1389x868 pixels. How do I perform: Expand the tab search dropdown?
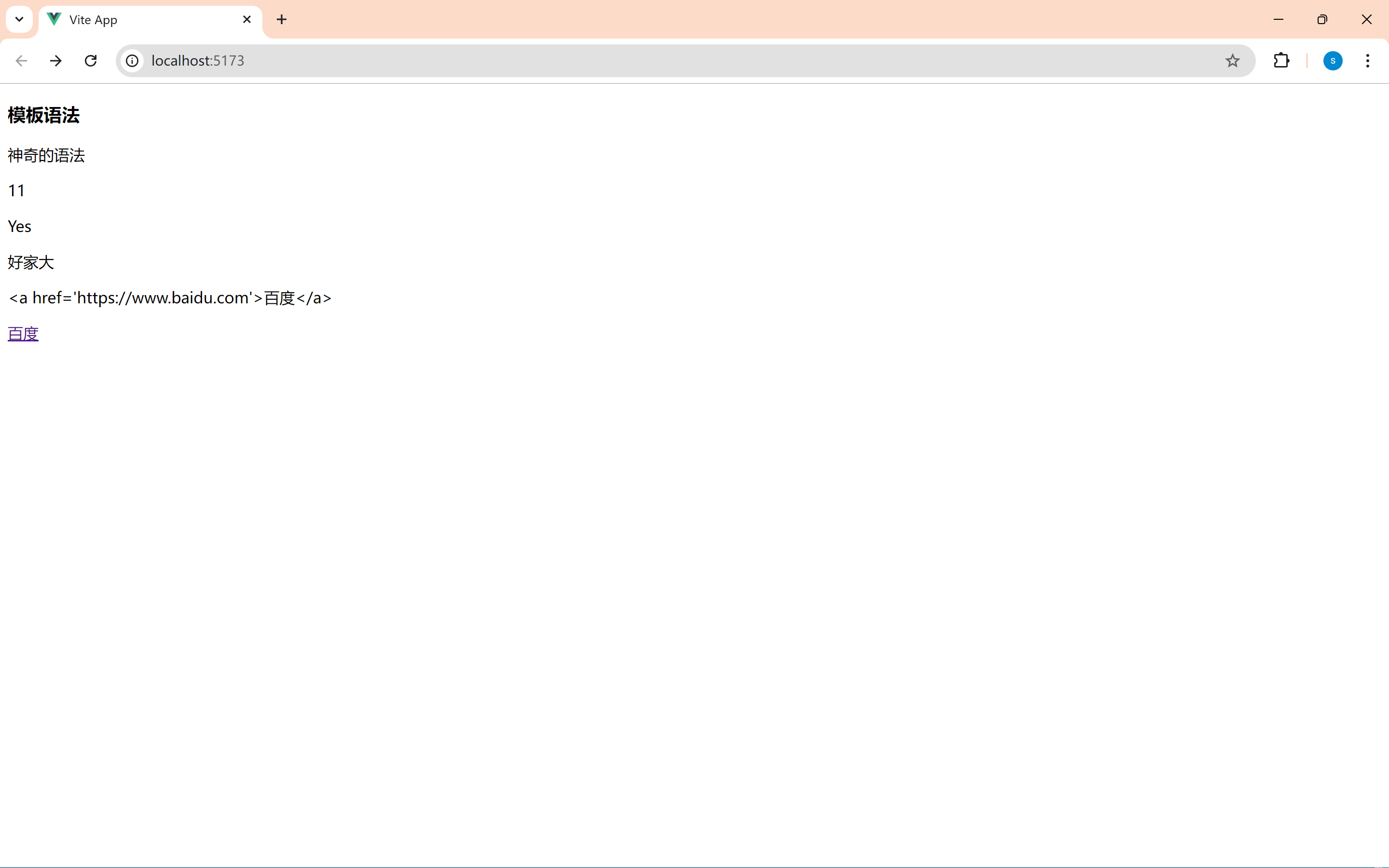pyautogui.click(x=19, y=19)
